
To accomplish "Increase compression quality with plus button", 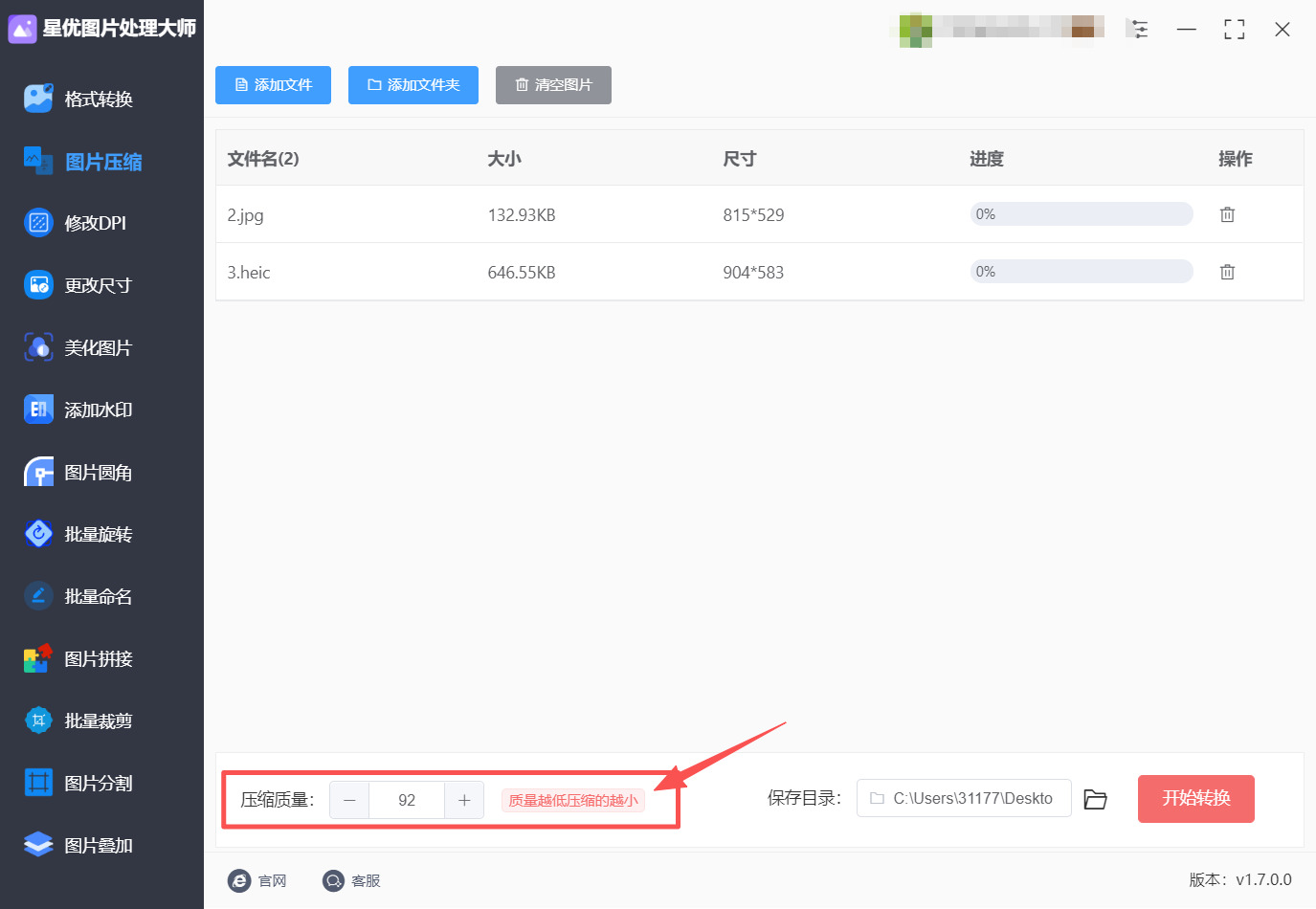I will pyautogui.click(x=464, y=800).
